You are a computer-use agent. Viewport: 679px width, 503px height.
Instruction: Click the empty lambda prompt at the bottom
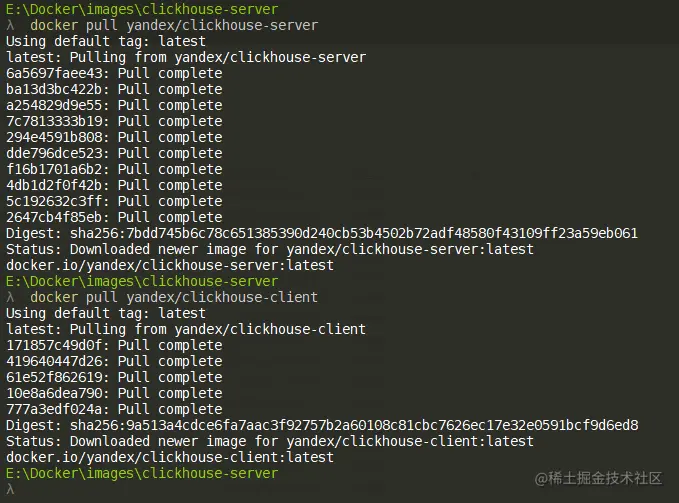click(x=10, y=490)
